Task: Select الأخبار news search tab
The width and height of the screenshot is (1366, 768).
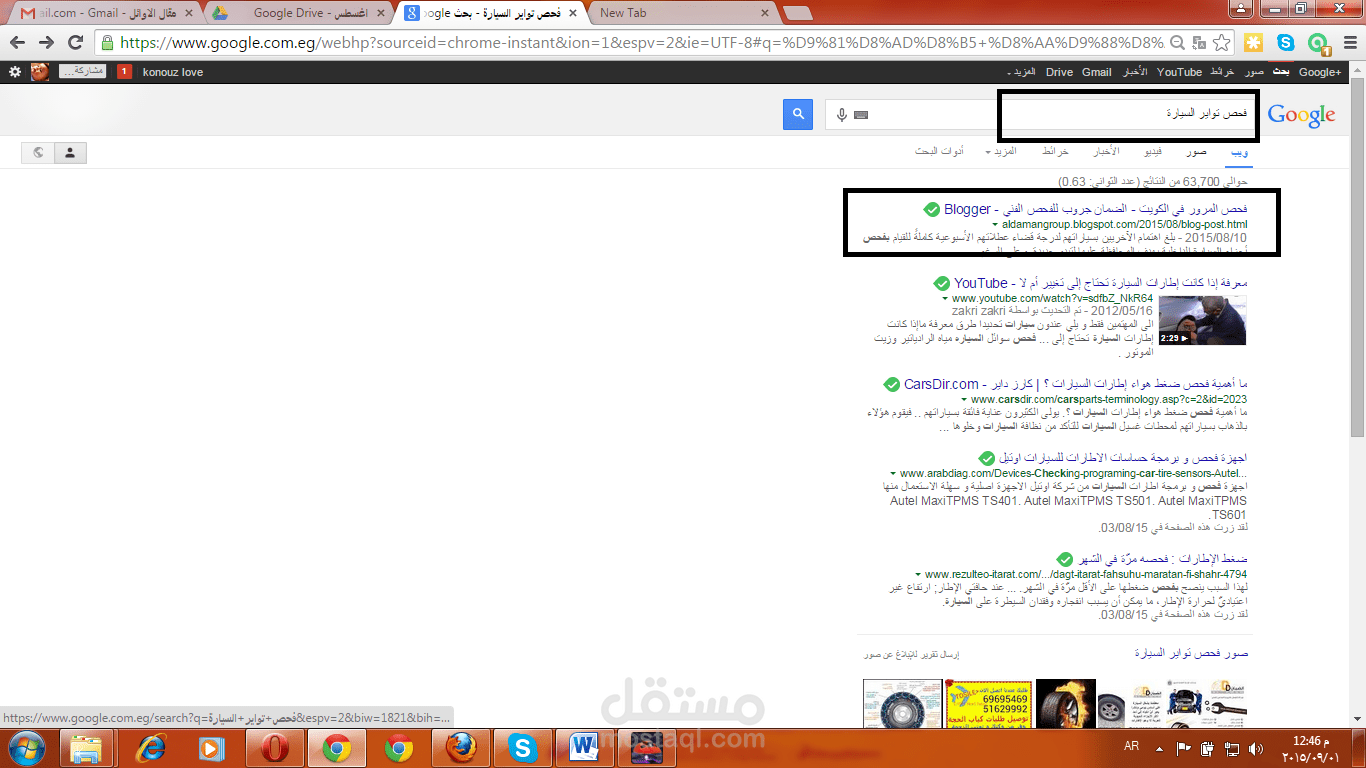Action: click(1105, 151)
